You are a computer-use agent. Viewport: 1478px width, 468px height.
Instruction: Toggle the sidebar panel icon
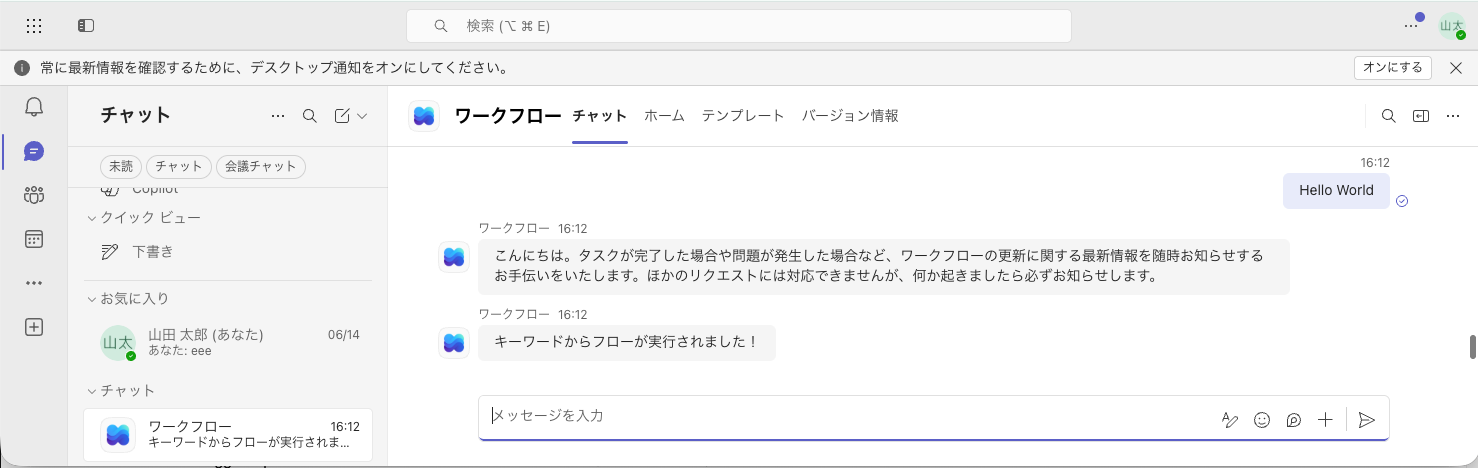tap(86, 26)
